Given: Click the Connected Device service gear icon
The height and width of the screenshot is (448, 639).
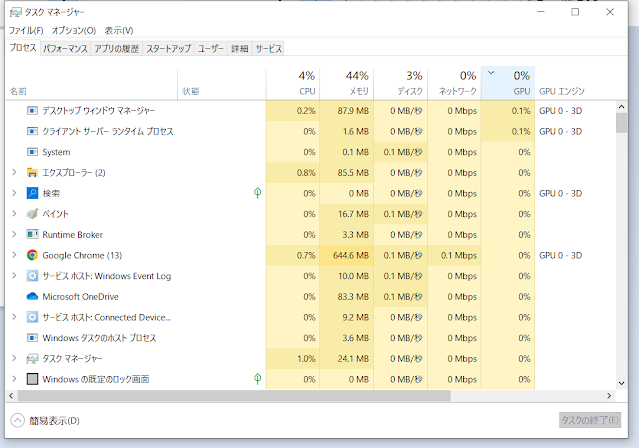Looking at the screenshot, I should pyautogui.click(x=32, y=317).
